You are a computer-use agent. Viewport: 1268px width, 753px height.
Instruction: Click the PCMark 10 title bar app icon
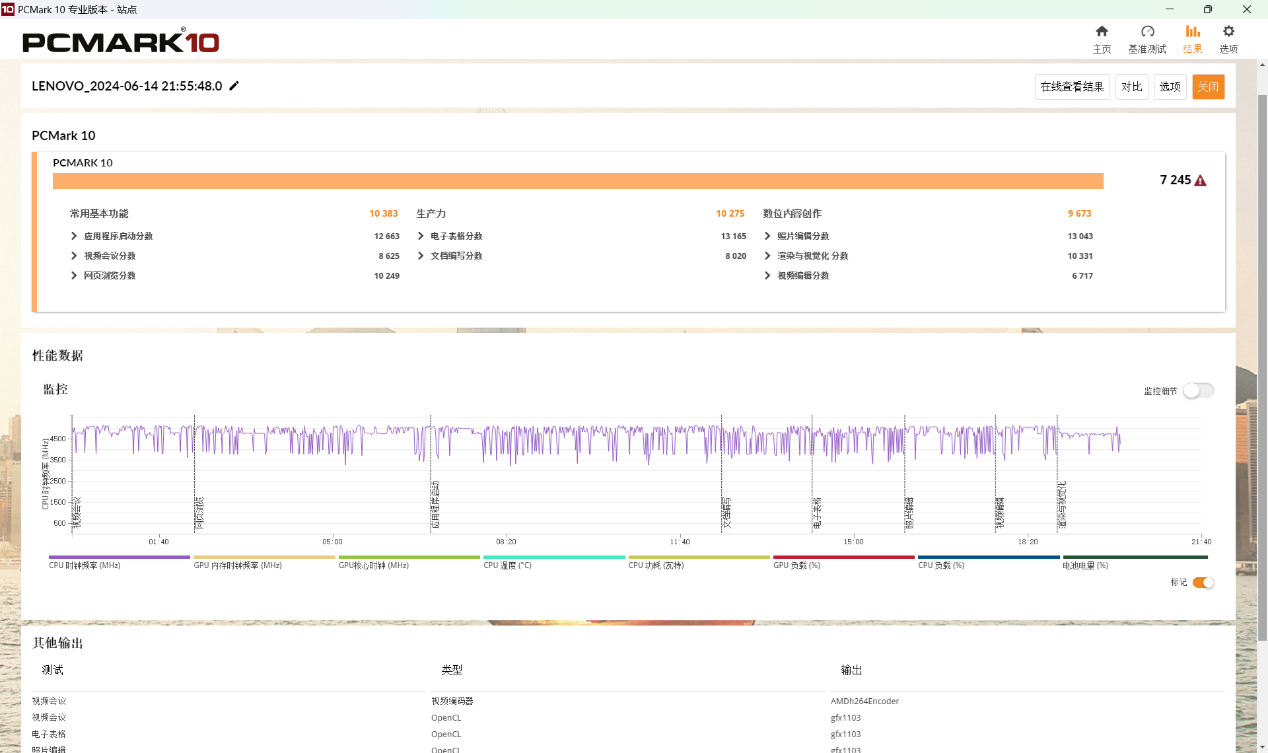(8, 8)
